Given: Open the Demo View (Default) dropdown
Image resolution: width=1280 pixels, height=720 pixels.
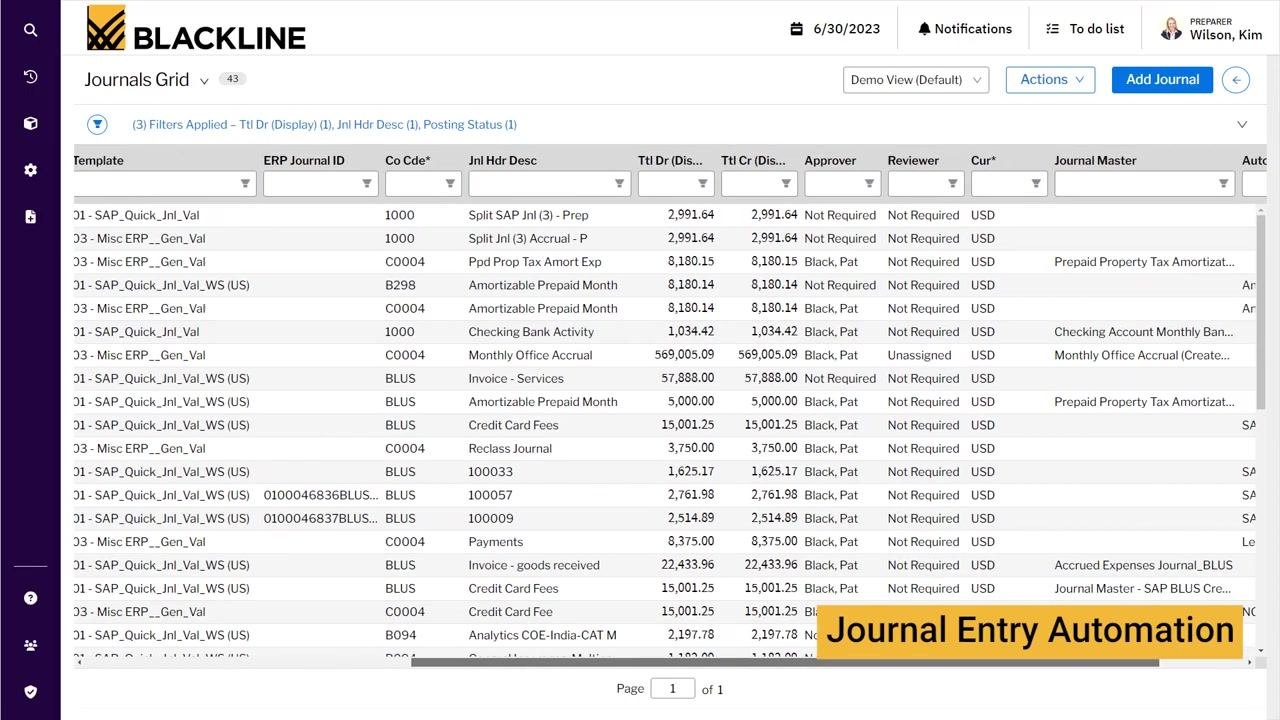Looking at the screenshot, I should coord(916,80).
